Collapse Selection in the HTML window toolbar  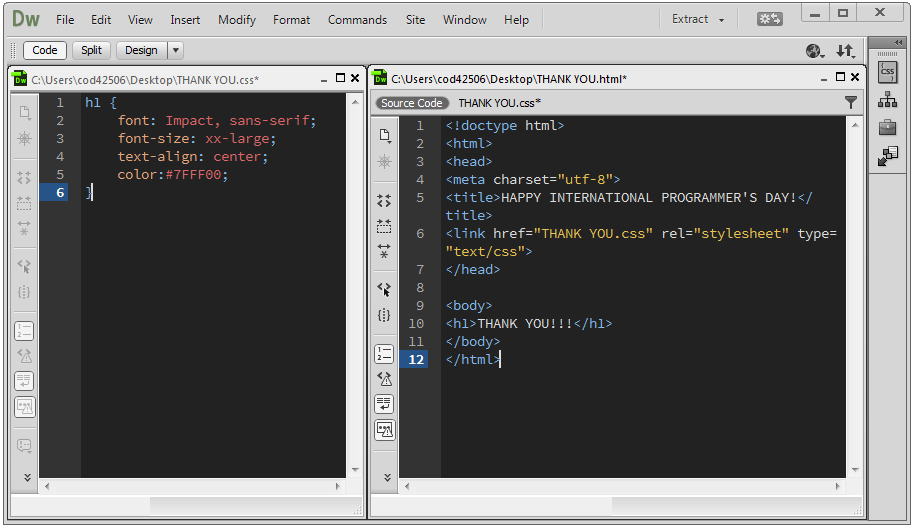(384, 225)
